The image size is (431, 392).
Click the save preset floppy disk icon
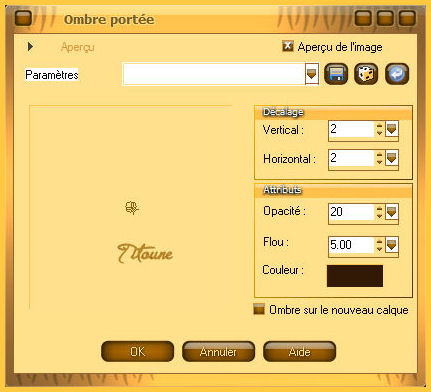pyautogui.click(x=336, y=74)
